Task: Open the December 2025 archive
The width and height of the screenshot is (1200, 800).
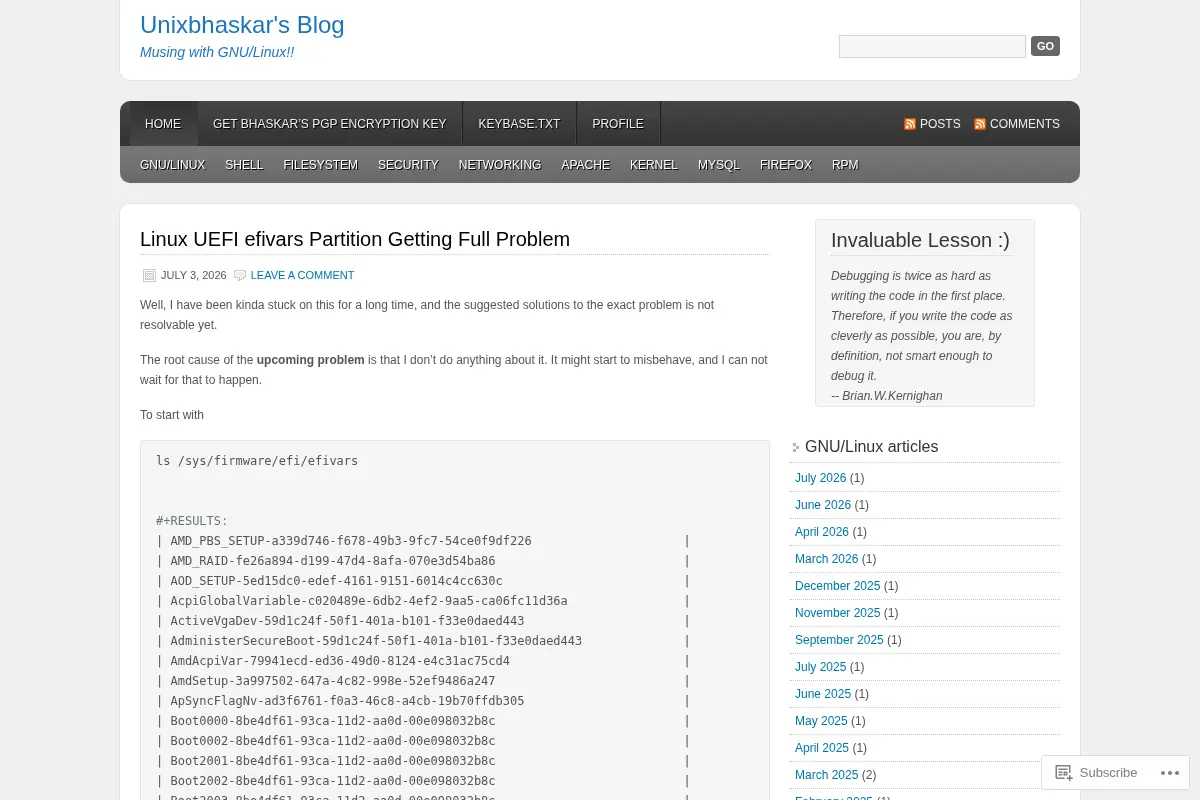Action: (x=838, y=586)
